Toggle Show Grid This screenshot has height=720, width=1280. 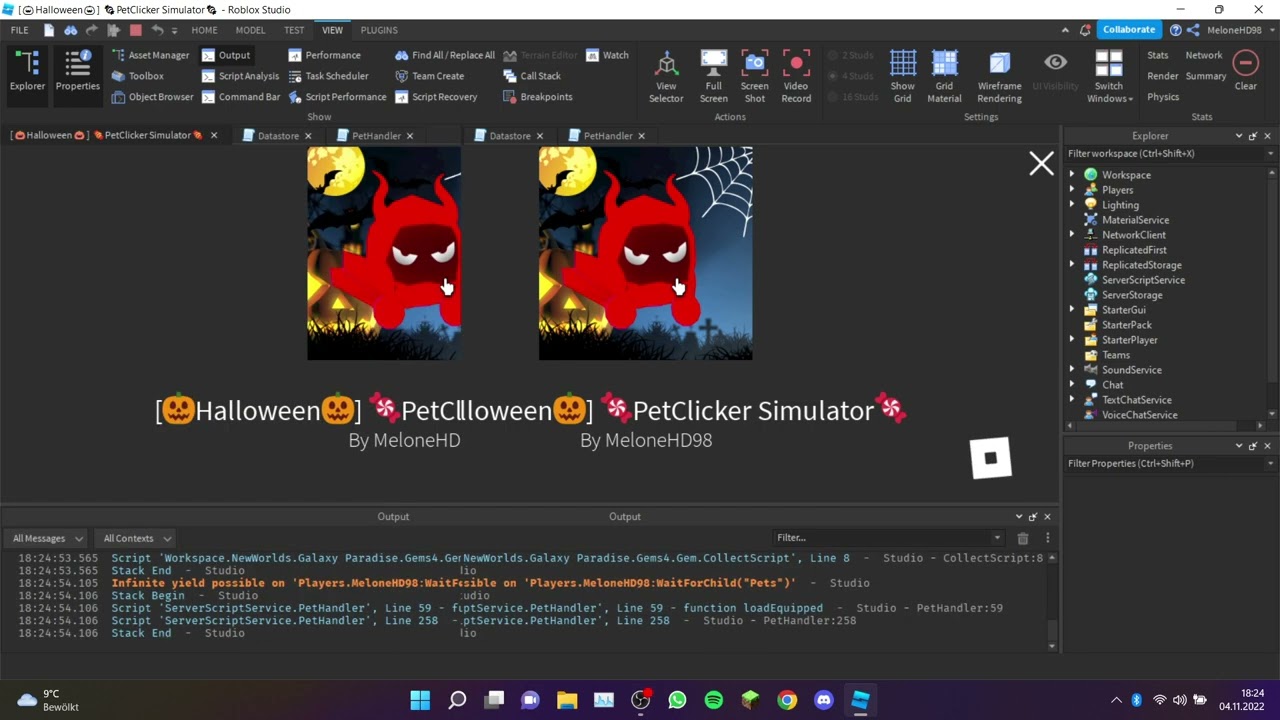point(902,76)
